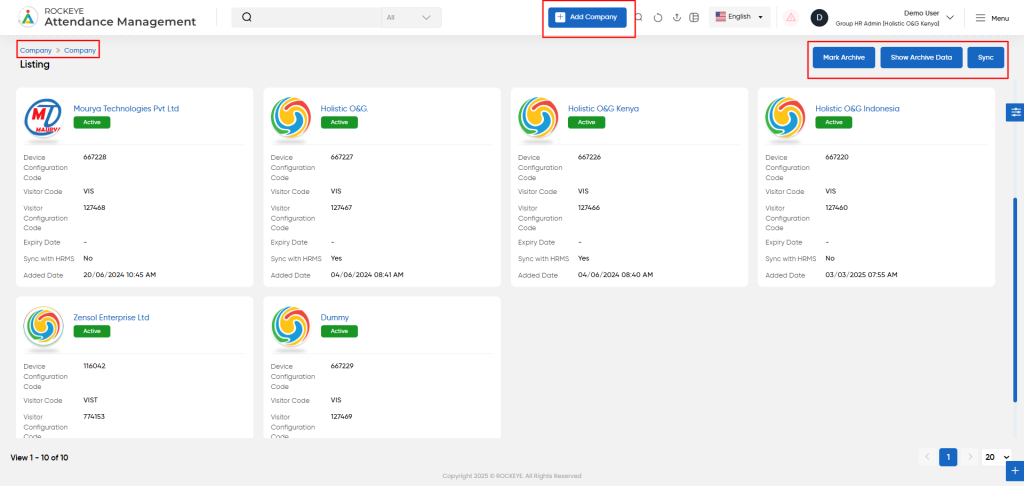The width and height of the screenshot is (1024, 486).
Task: Click the Dummy company logo
Action: (x=291, y=326)
